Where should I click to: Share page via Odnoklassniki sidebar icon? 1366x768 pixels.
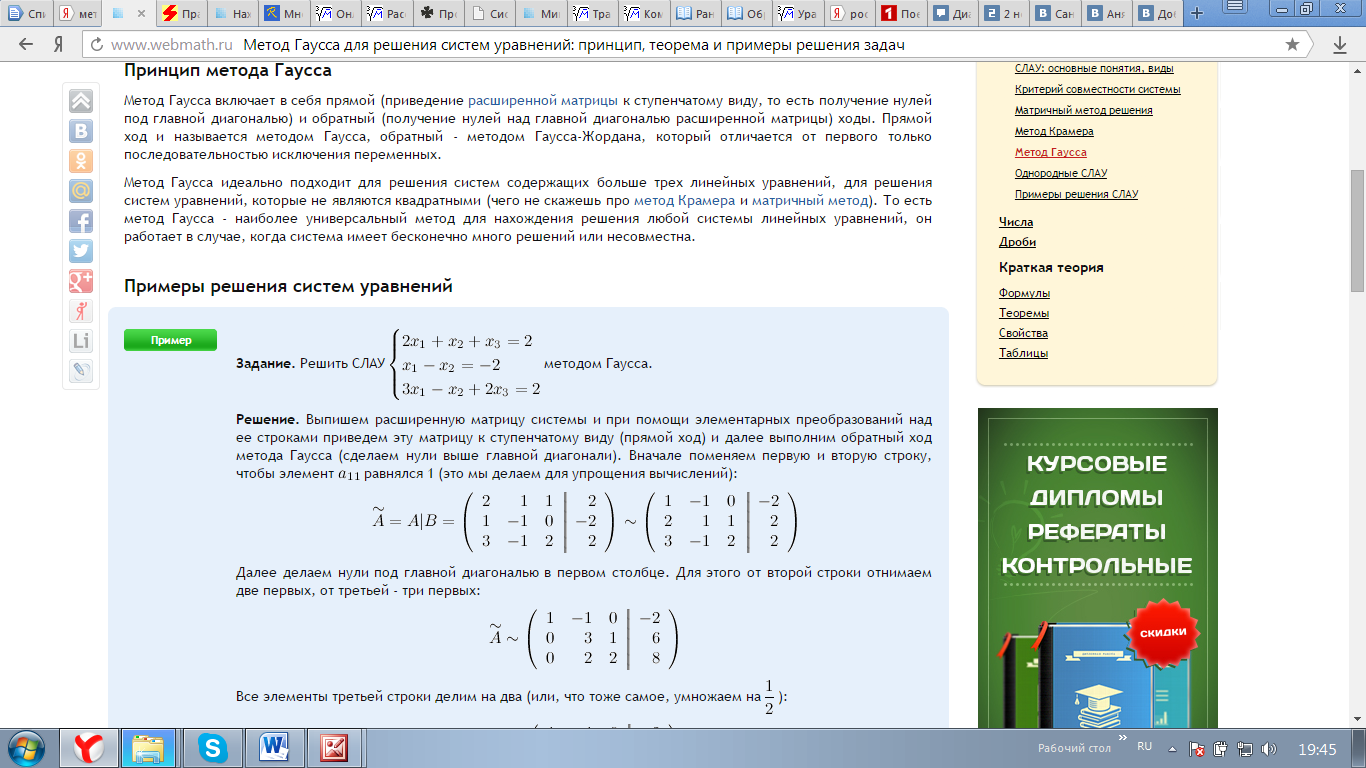(81, 161)
